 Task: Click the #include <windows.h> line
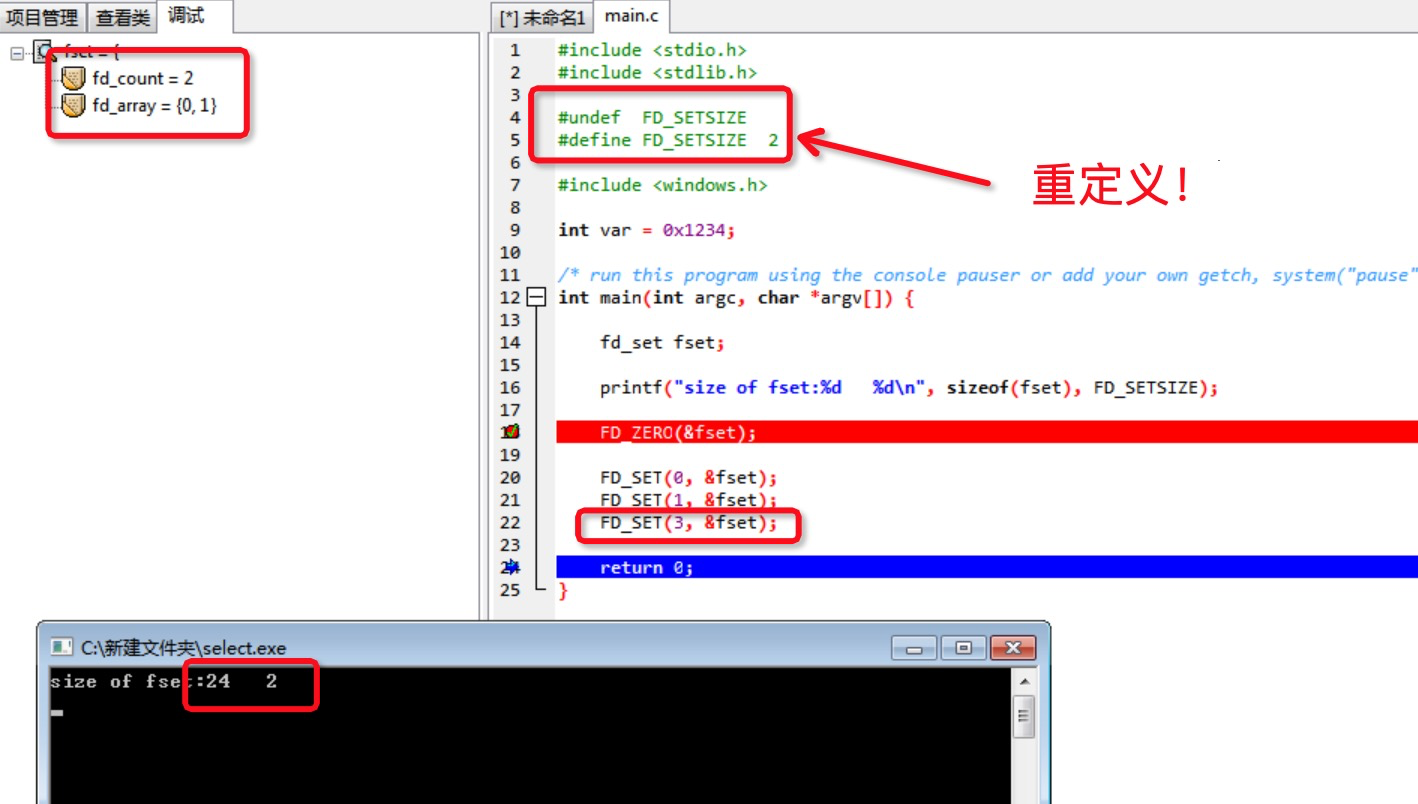coord(662,185)
